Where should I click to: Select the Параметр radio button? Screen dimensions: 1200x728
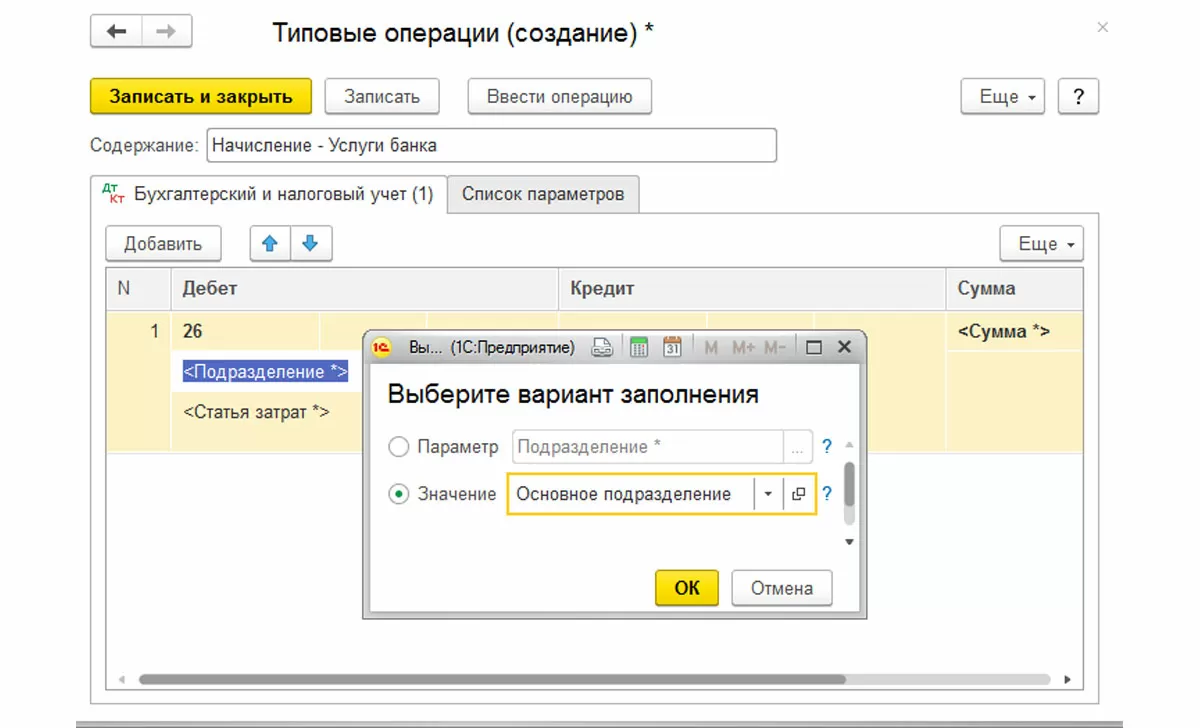(399, 447)
